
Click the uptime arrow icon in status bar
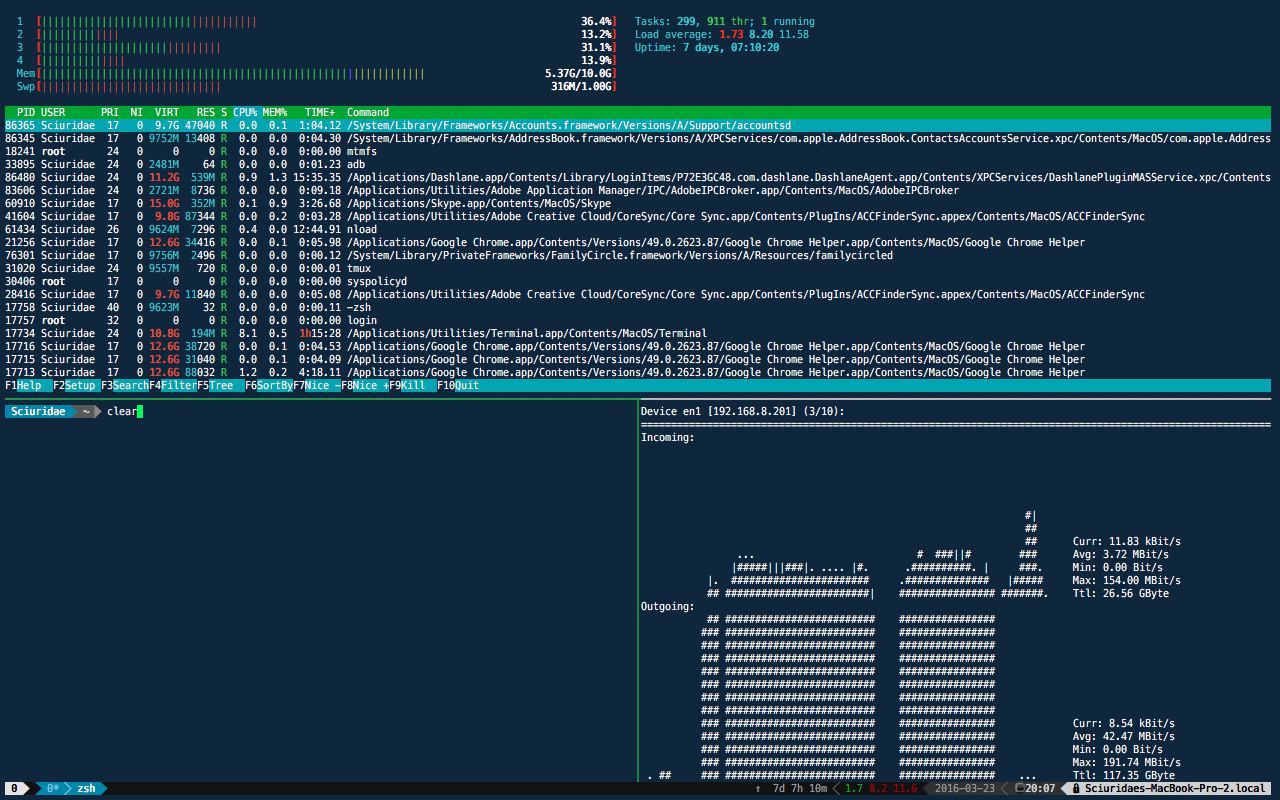[758, 788]
